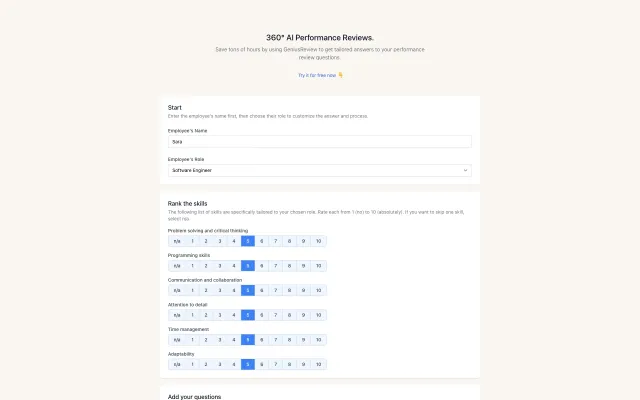
Task: Select the highlighted 5 for Adaptability
Action: coord(247,364)
